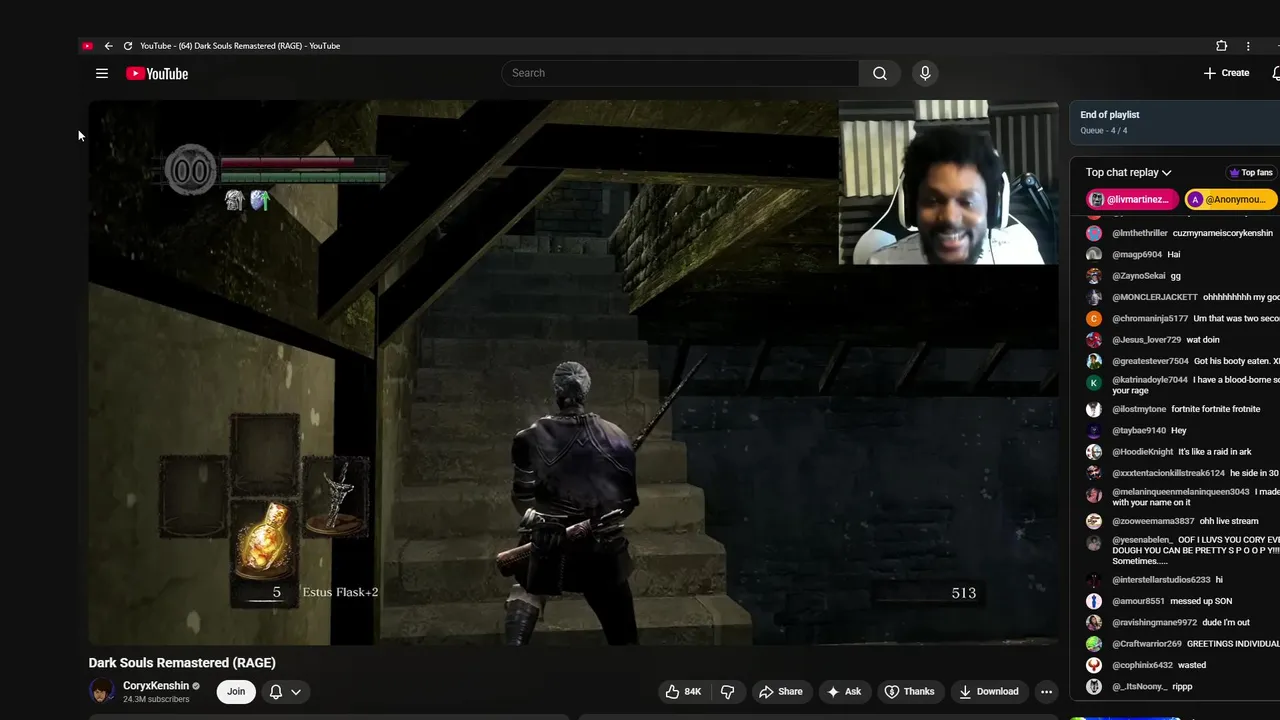Join the CoryxKenshin channel membership
The height and width of the screenshot is (720, 1280).
tap(236, 691)
